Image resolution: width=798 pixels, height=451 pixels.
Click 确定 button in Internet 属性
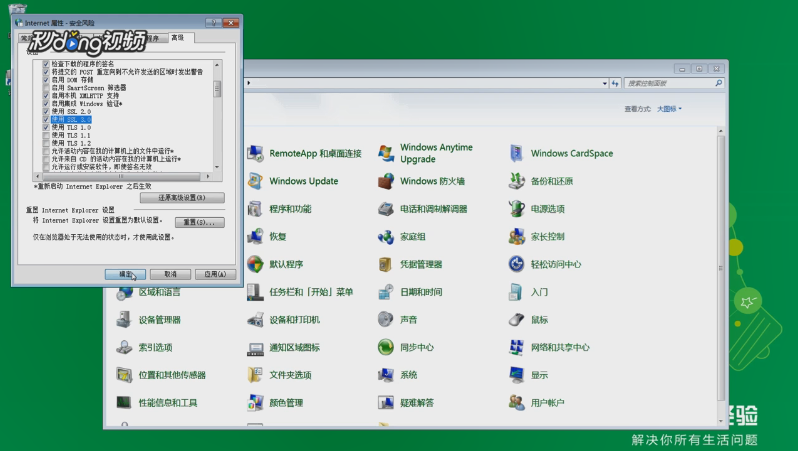click(125, 274)
